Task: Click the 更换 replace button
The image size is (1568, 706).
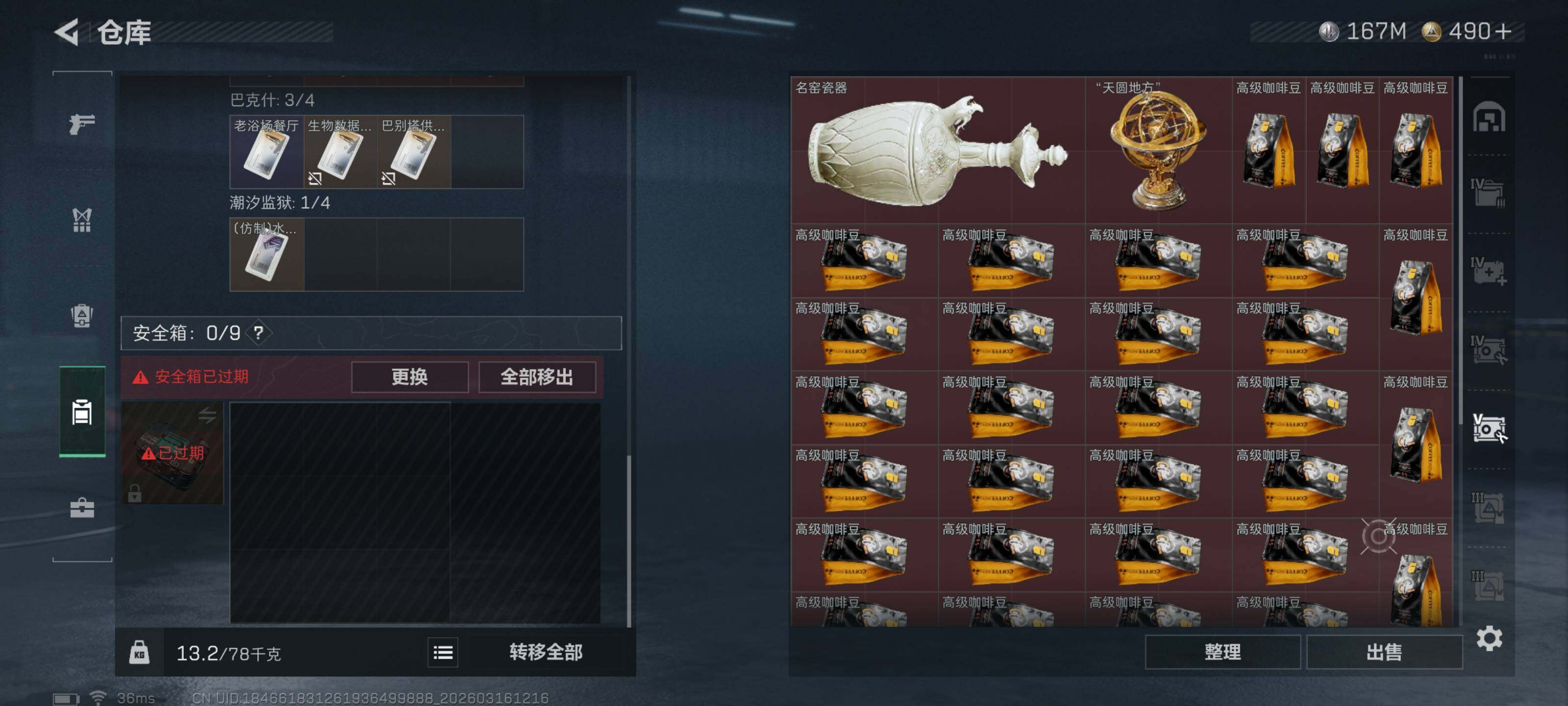Action: pyautogui.click(x=410, y=377)
